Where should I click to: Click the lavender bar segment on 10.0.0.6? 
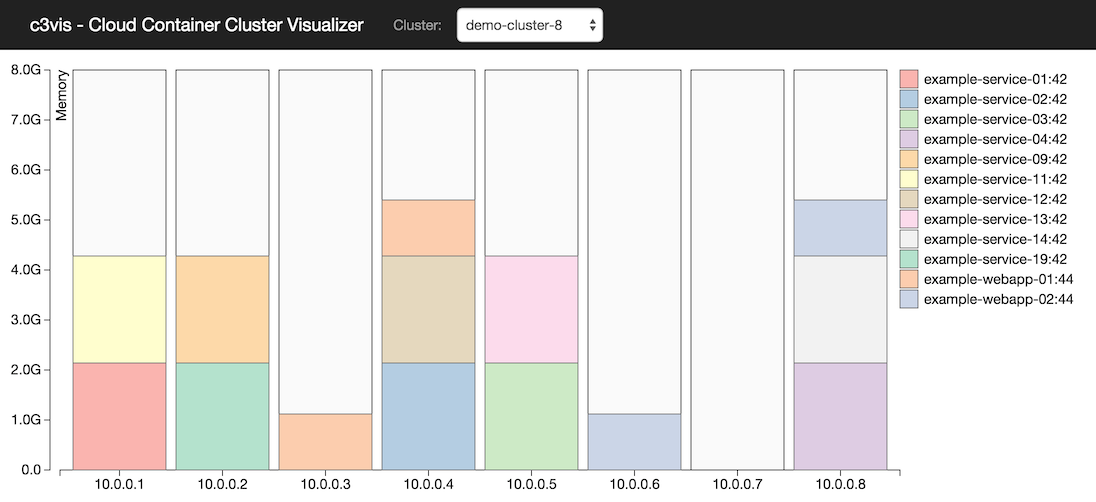pyautogui.click(x=634, y=441)
